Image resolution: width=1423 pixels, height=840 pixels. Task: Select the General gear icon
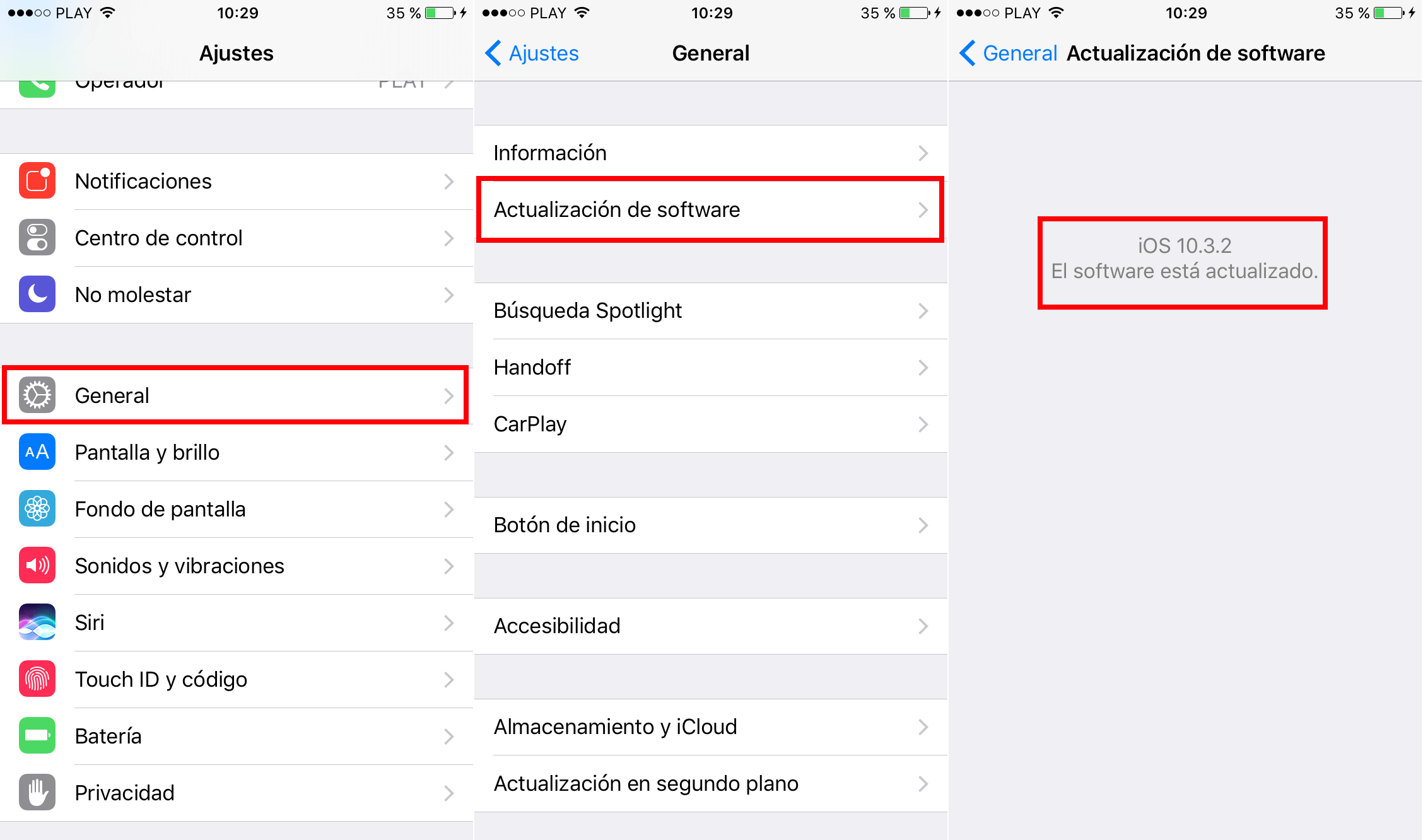(x=37, y=395)
